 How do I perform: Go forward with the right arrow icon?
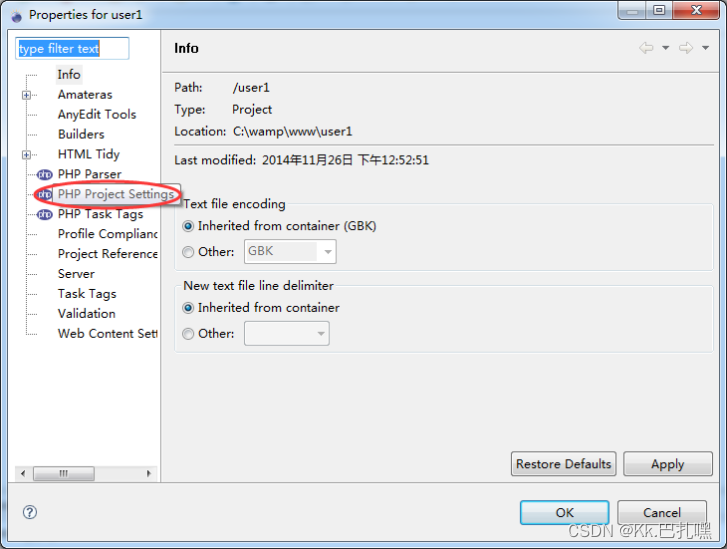(x=686, y=48)
